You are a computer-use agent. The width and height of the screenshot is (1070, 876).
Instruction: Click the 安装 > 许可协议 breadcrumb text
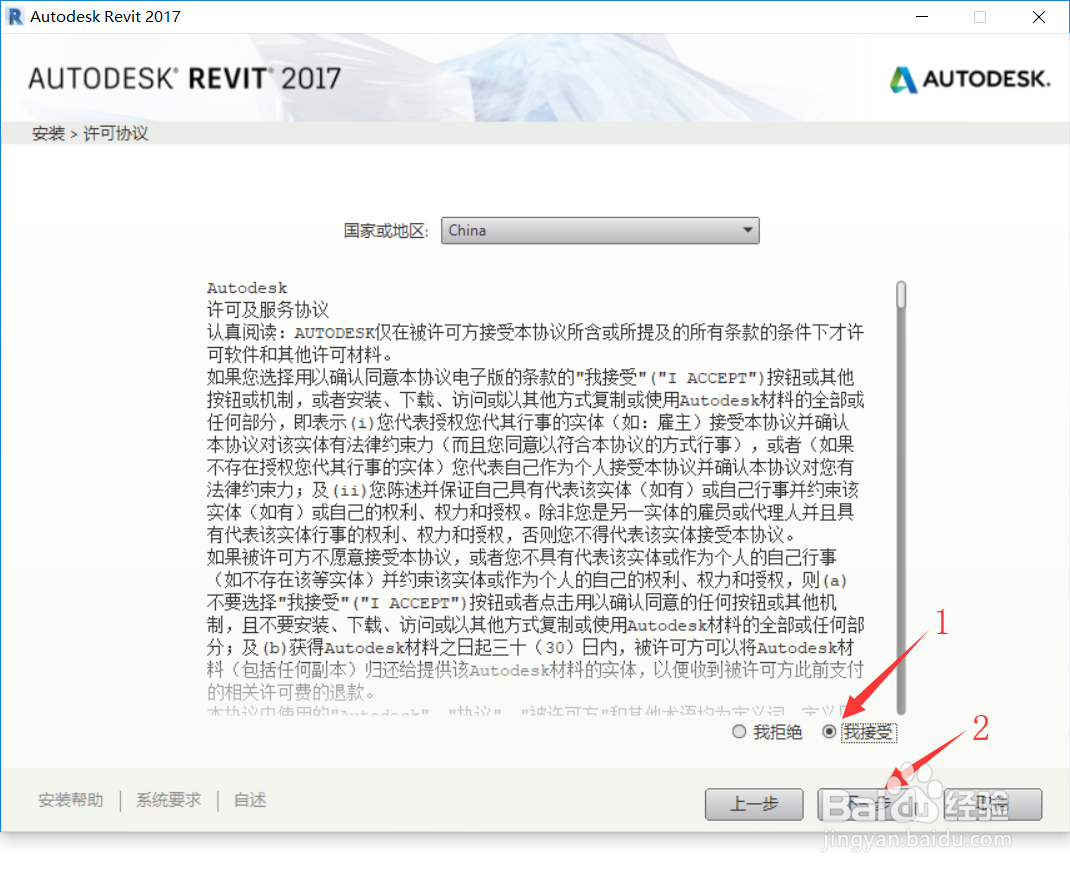[90, 133]
